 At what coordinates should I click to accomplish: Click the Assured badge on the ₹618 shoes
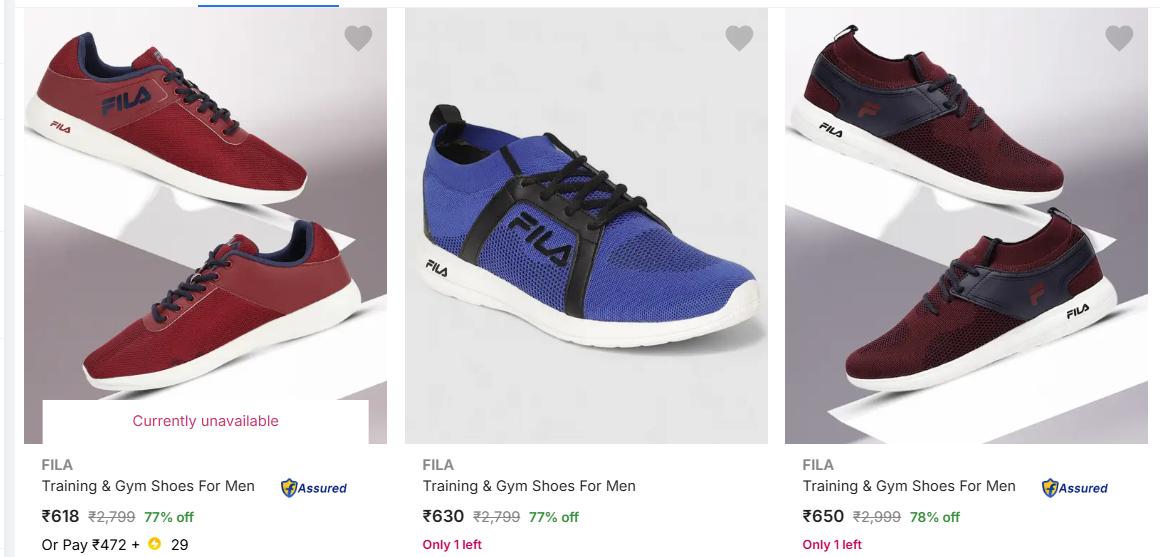click(x=314, y=488)
